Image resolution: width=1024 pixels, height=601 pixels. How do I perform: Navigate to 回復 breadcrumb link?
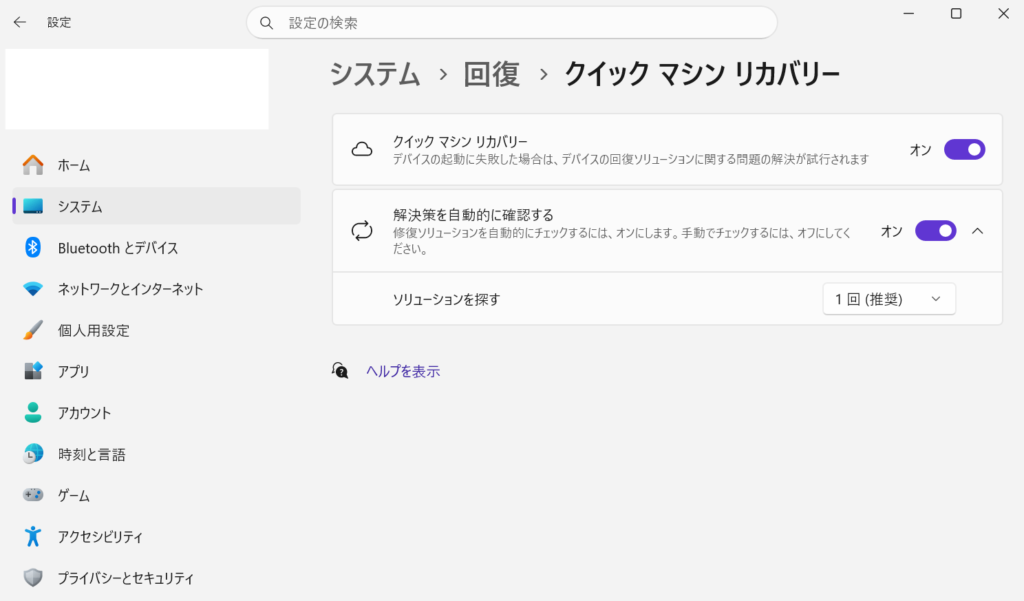491,74
